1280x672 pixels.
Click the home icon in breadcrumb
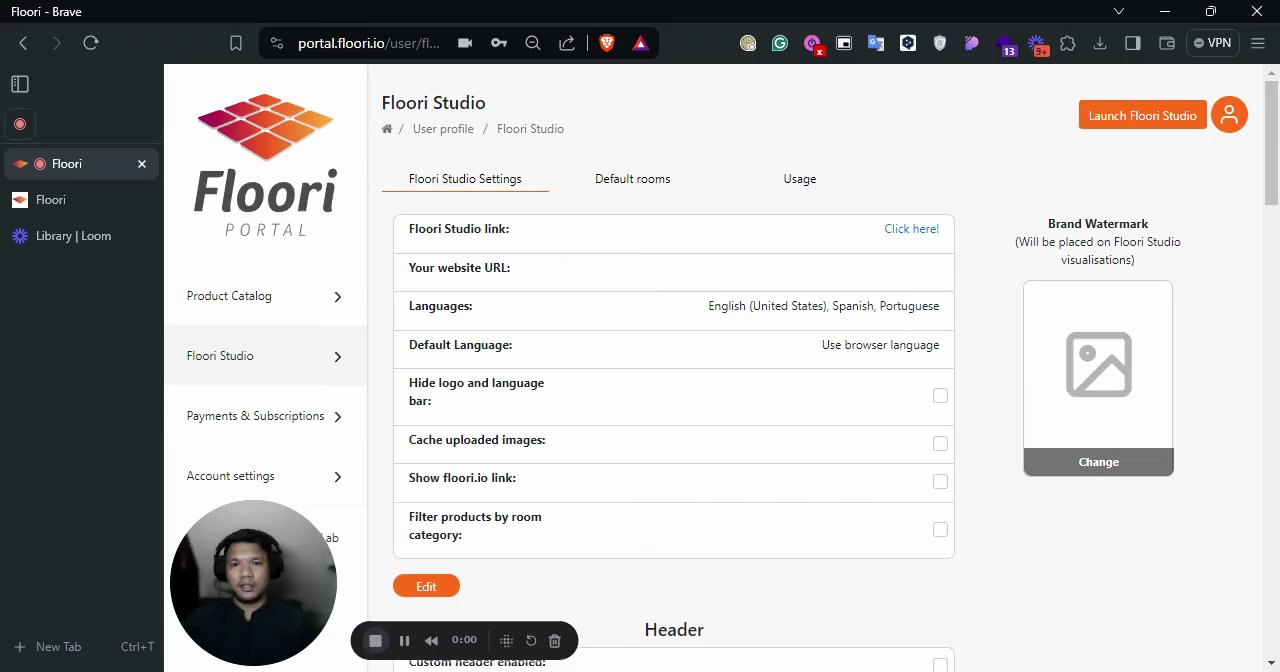387,129
